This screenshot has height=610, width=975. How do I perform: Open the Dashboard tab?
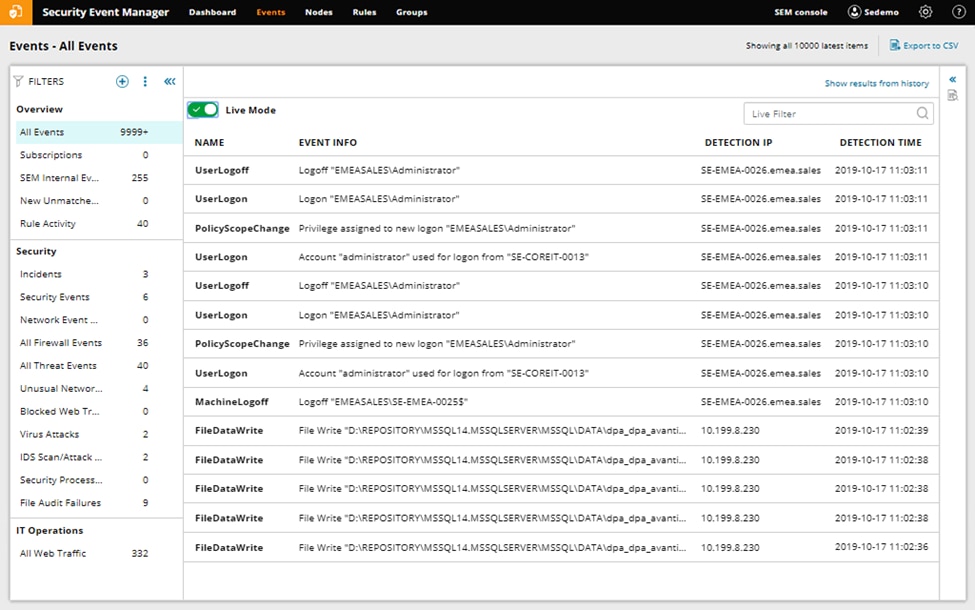[x=213, y=12]
